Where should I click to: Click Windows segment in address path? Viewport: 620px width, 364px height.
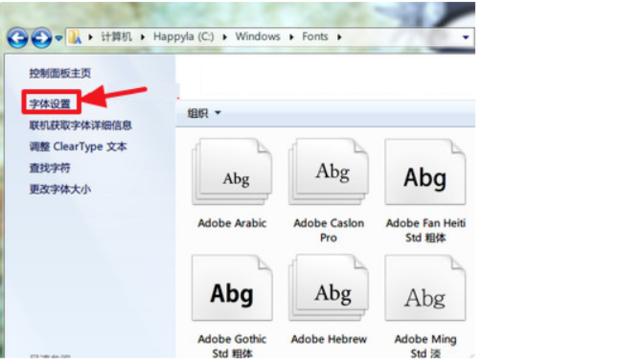pos(258,37)
